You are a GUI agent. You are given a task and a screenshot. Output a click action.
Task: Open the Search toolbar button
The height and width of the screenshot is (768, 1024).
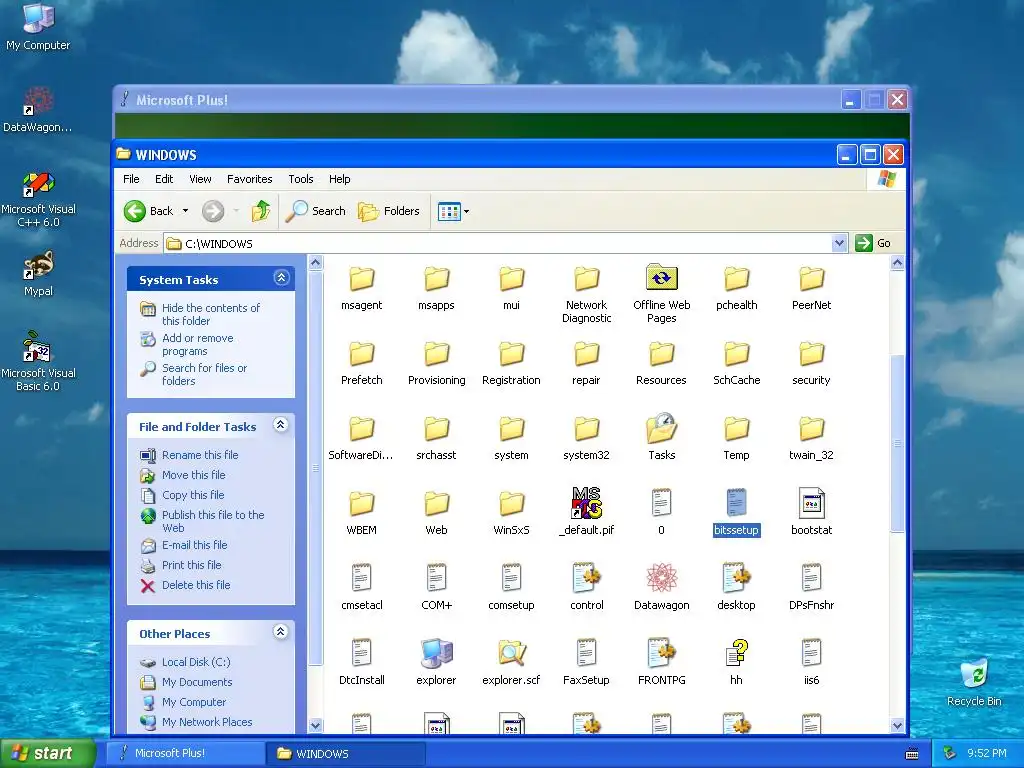point(315,211)
